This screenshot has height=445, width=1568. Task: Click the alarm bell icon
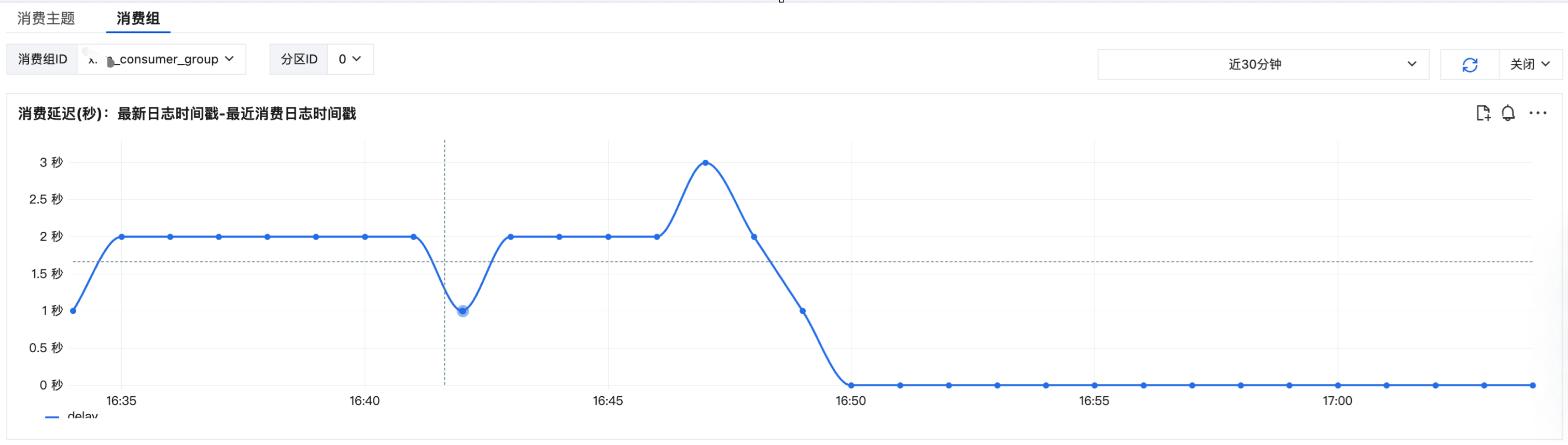coord(1508,113)
